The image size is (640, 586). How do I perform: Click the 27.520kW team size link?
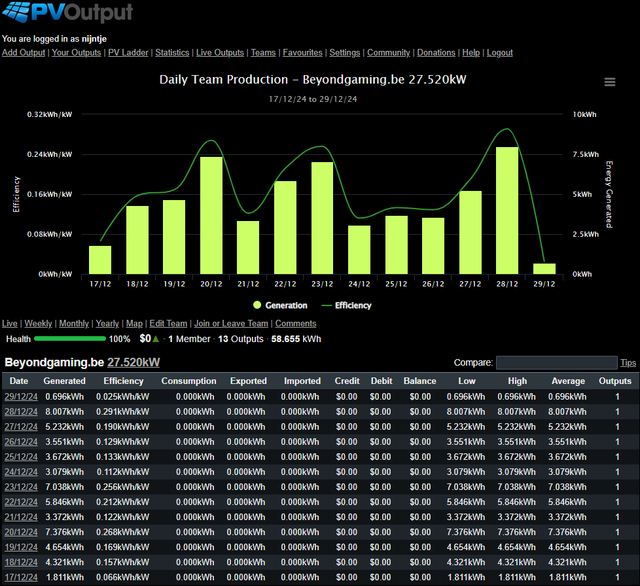coord(133,362)
